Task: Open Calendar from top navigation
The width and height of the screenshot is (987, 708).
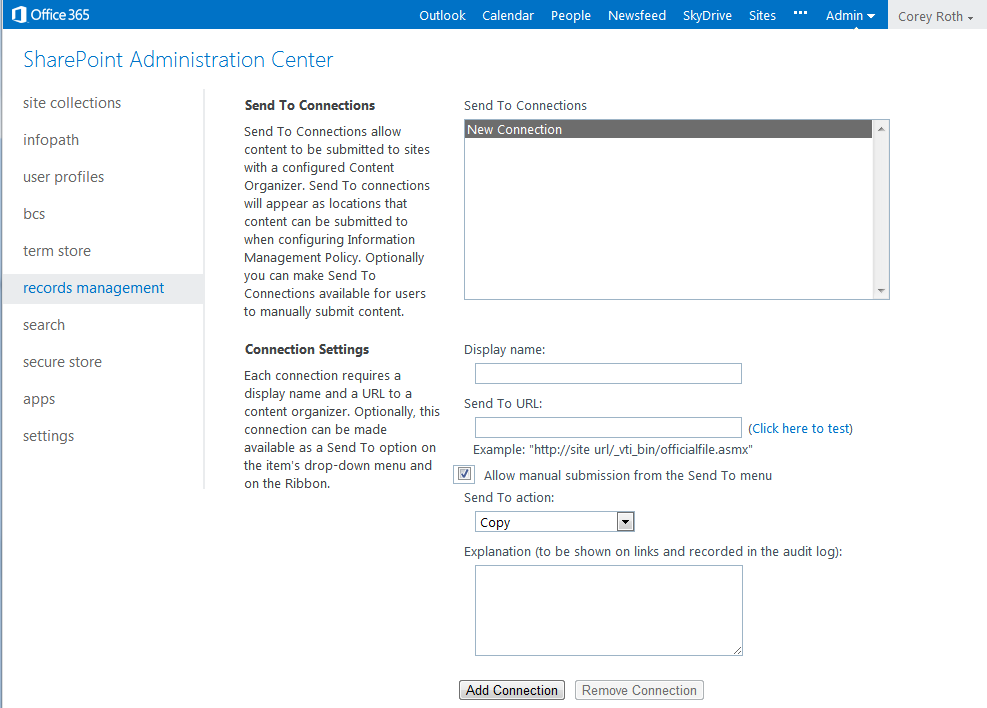Action: point(507,16)
